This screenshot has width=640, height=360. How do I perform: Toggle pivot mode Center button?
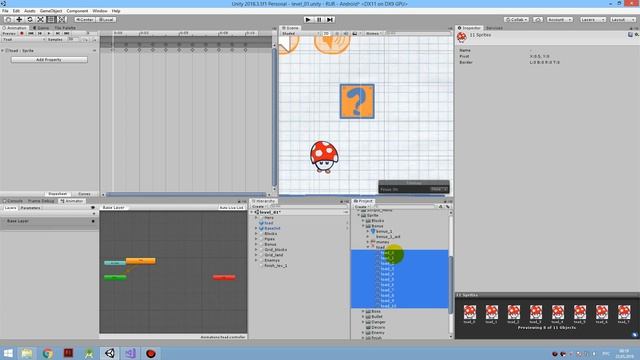85,19
